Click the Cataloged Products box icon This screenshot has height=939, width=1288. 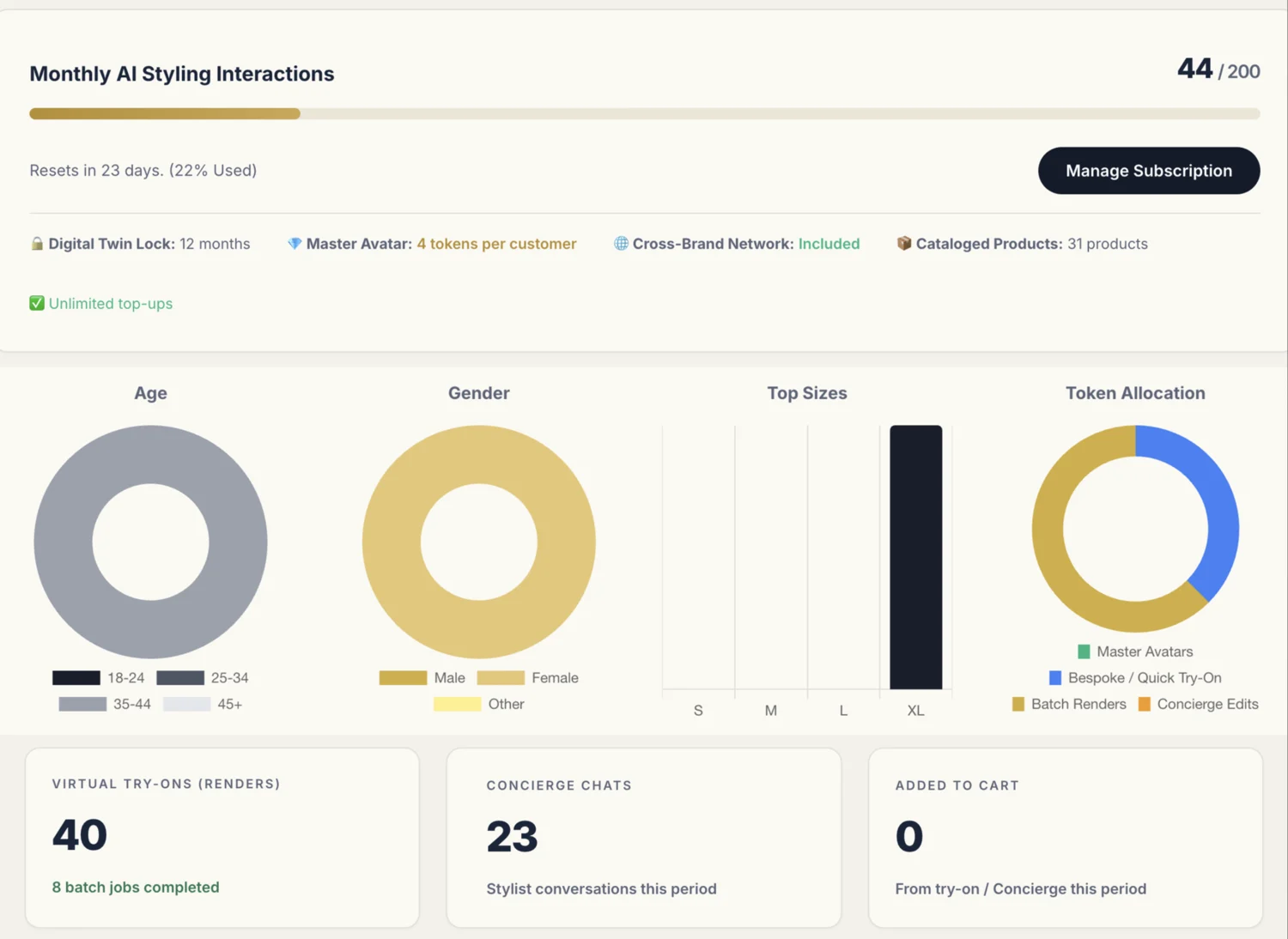(904, 244)
